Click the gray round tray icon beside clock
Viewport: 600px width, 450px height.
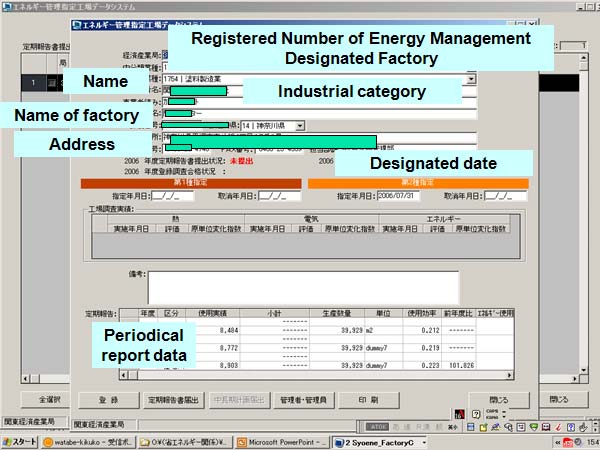point(578,442)
